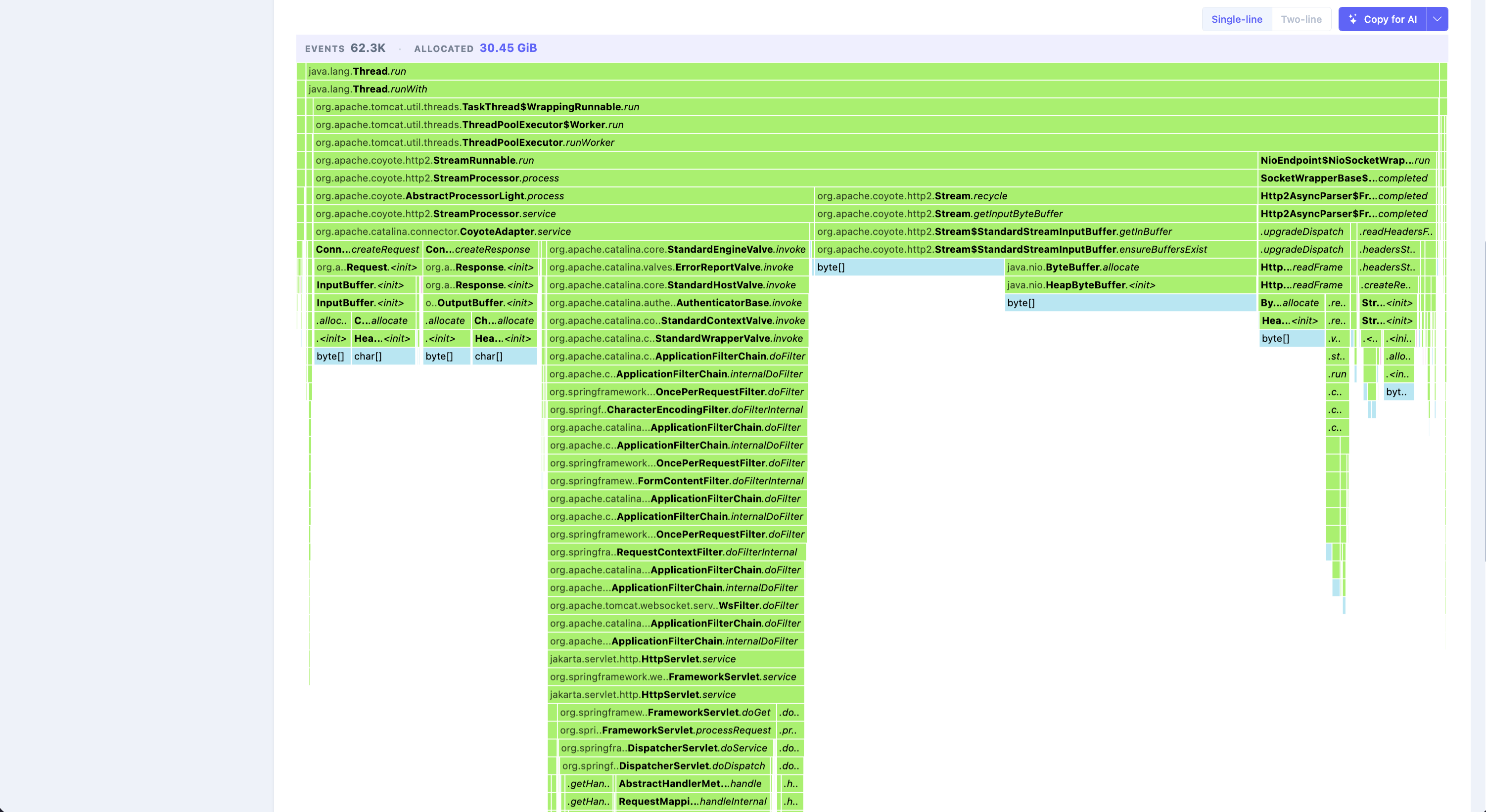Select the FormContentFilter.doFilterInternal frame

pos(676,481)
